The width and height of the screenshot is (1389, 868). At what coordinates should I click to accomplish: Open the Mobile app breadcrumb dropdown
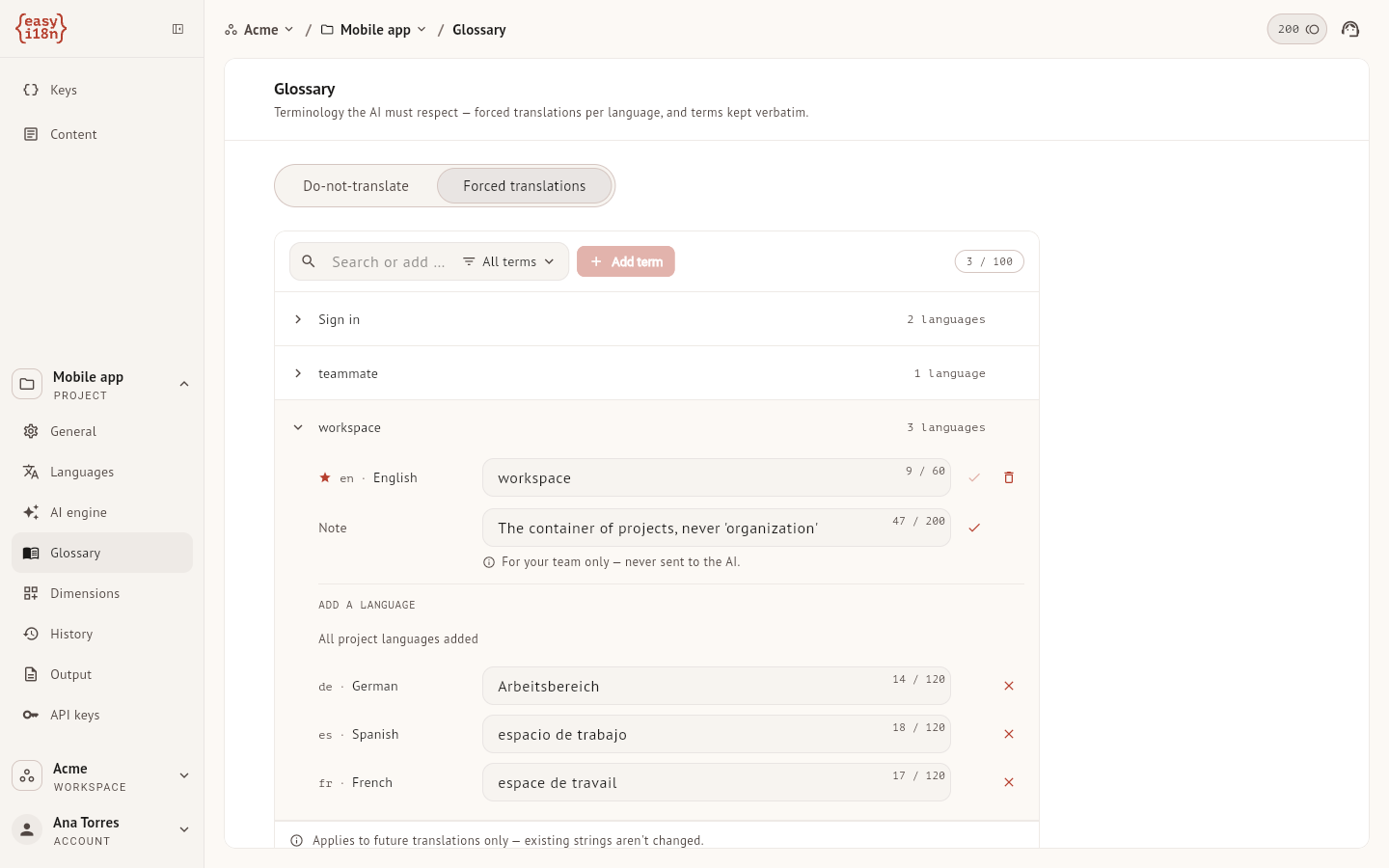point(374,30)
